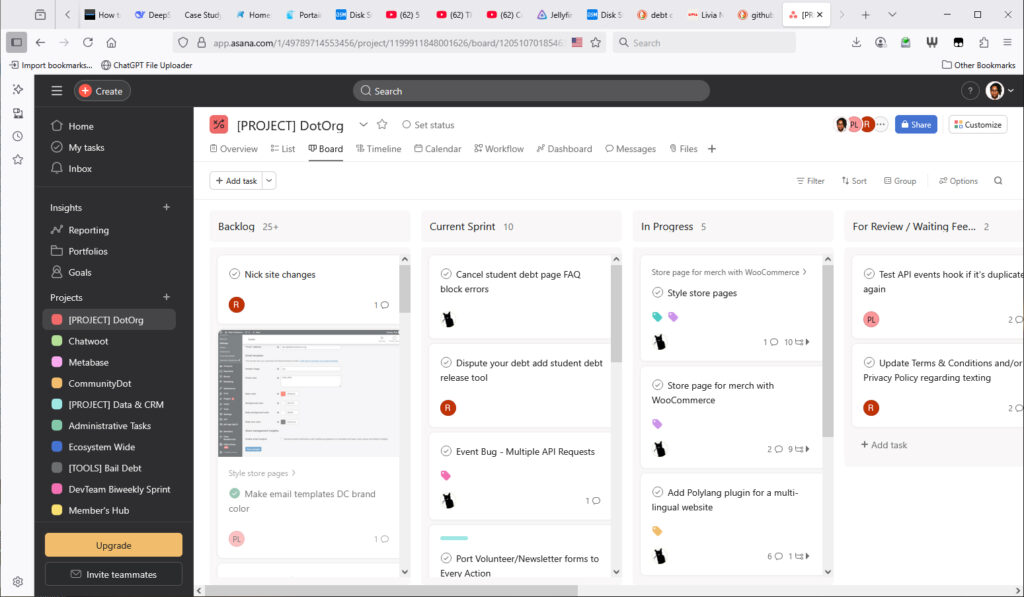Open the help question mark icon
The height and width of the screenshot is (597, 1024).
click(970, 91)
